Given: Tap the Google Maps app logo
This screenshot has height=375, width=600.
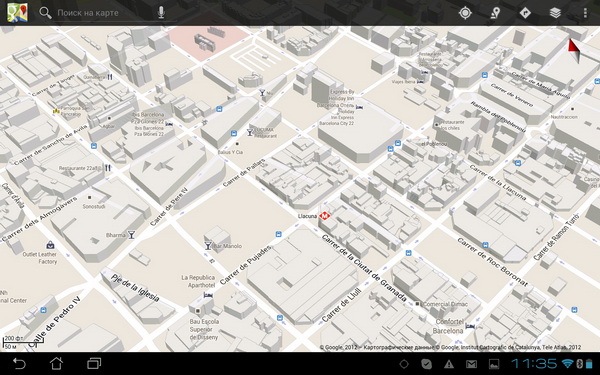Looking at the screenshot, I should coord(17,13).
